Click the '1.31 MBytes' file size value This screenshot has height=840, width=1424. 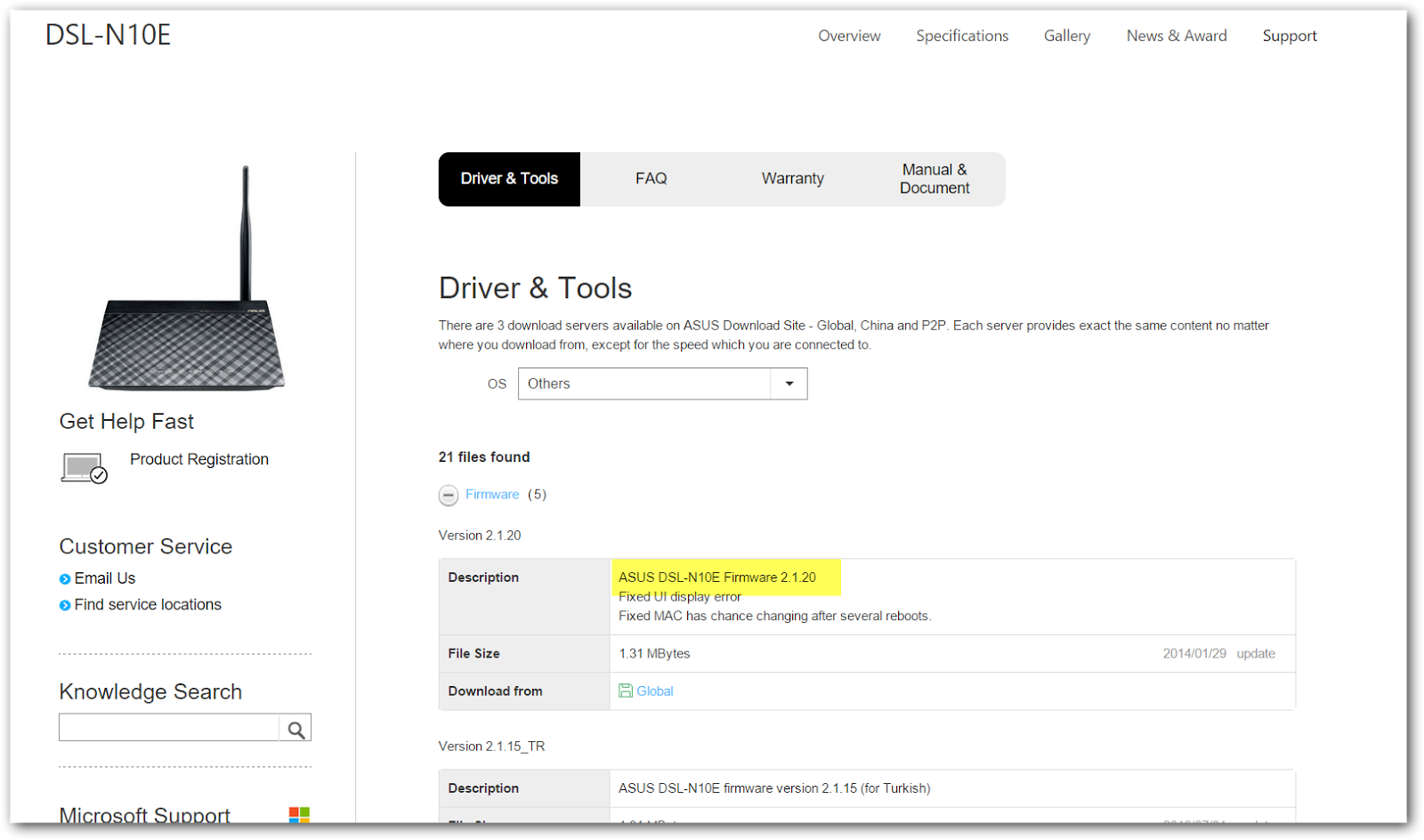(x=654, y=653)
